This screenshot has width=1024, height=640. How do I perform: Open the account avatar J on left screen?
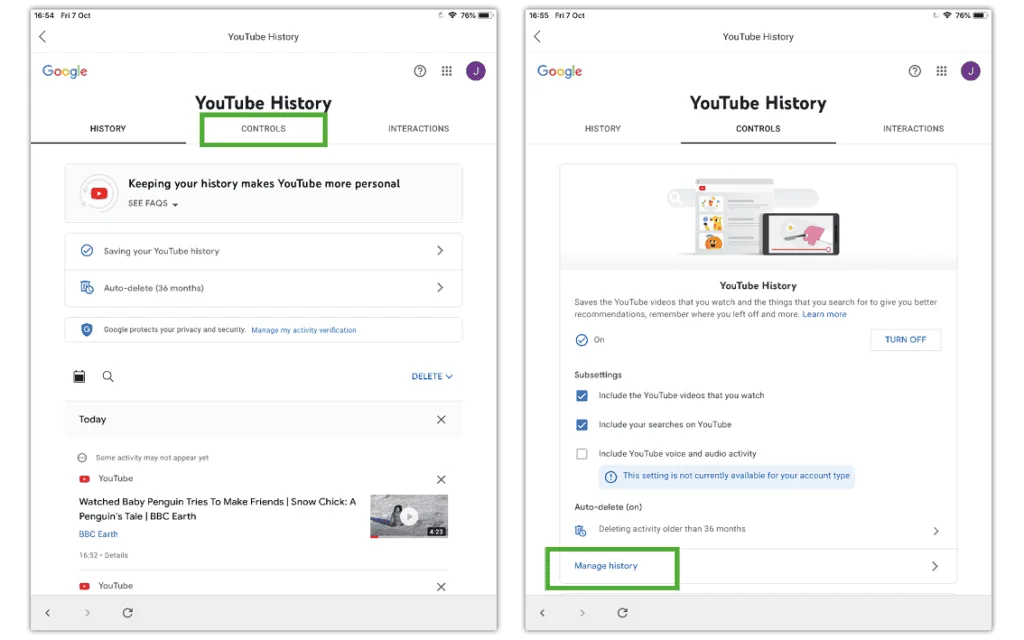(475, 71)
